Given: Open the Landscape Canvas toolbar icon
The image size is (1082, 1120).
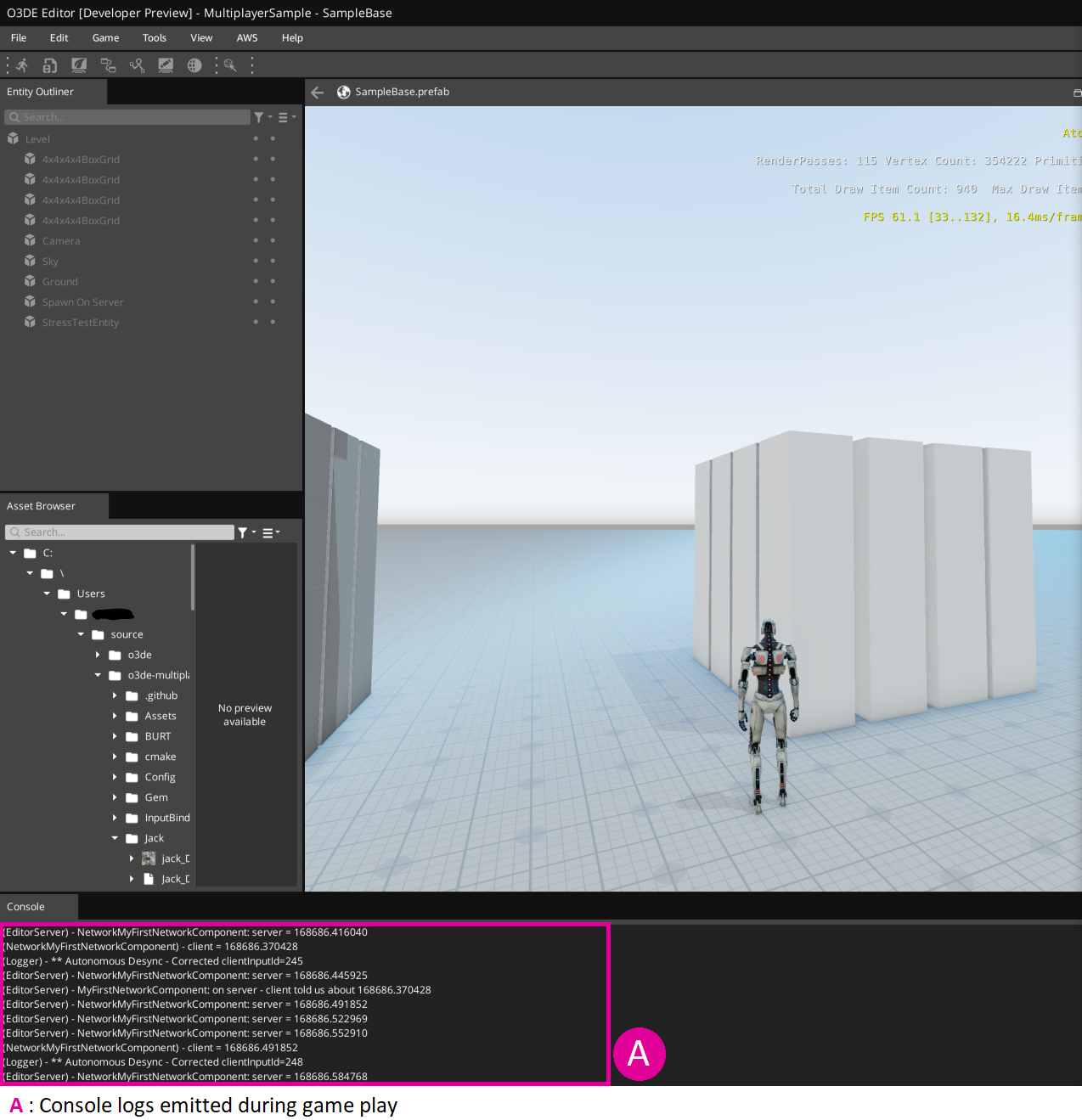Looking at the screenshot, I should tap(136, 65).
